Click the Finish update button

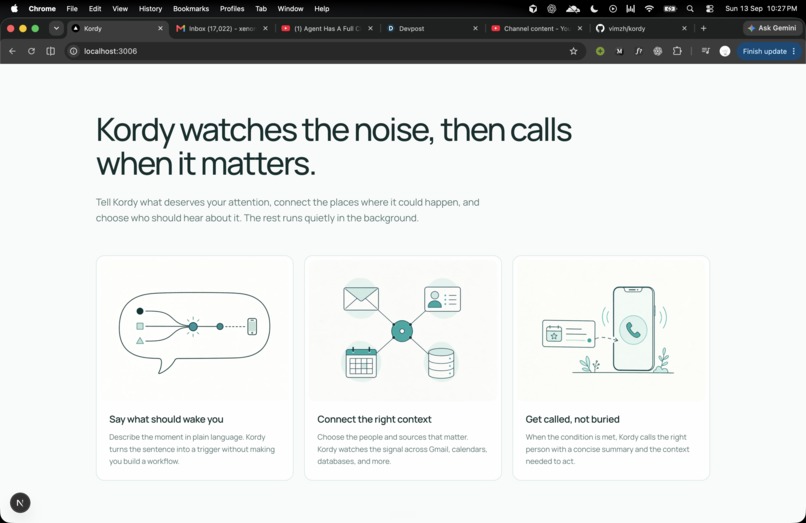(768, 51)
